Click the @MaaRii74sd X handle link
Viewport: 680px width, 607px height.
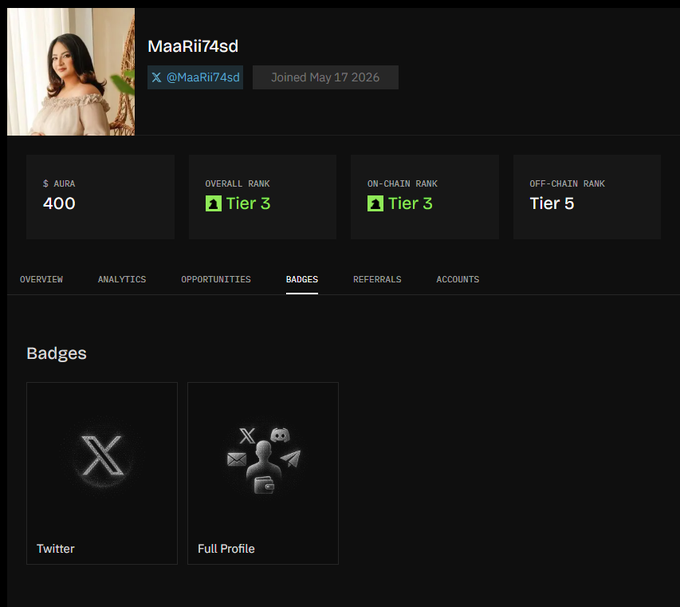[195, 77]
